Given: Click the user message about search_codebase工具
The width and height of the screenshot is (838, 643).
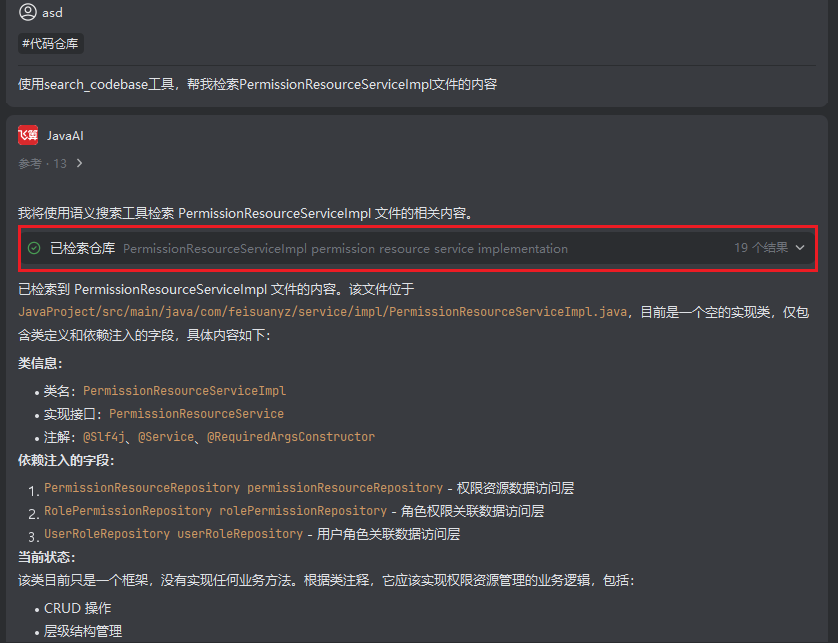Looking at the screenshot, I should coord(257,84).
